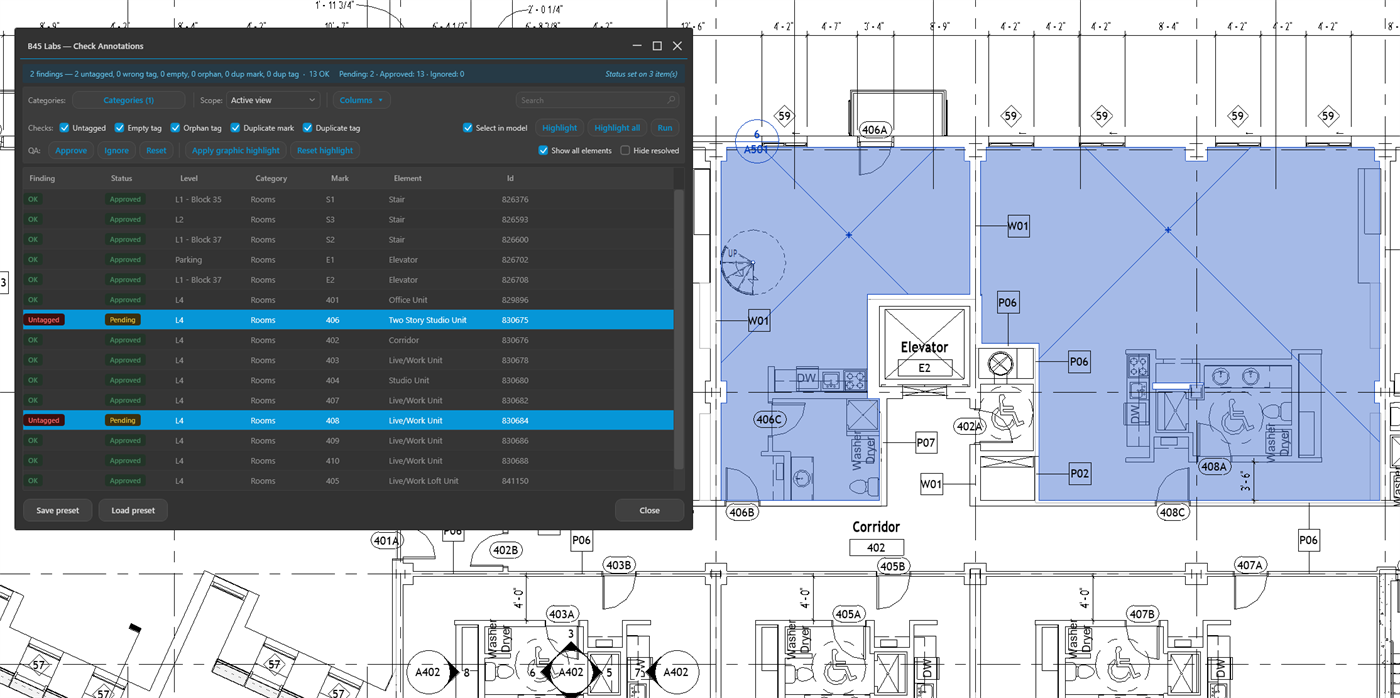This screenshot has width=1400, height=698.
Task: Sort by the Element column header
Action: point(408,179)
